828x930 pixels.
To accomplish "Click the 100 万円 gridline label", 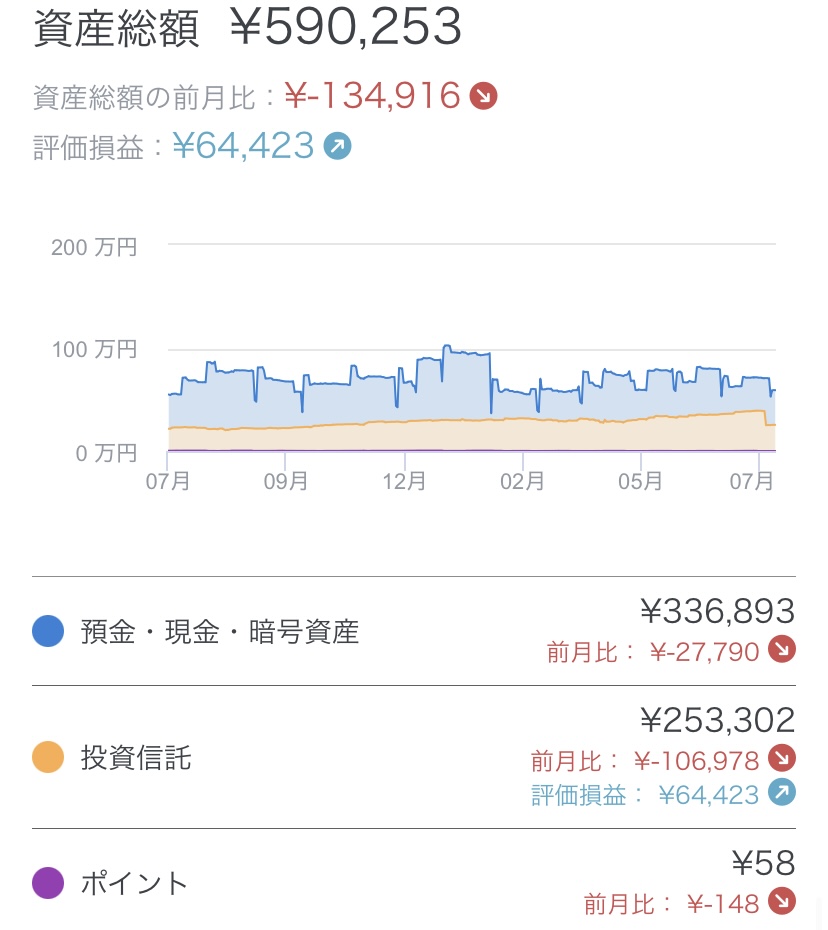I will 94,350.
